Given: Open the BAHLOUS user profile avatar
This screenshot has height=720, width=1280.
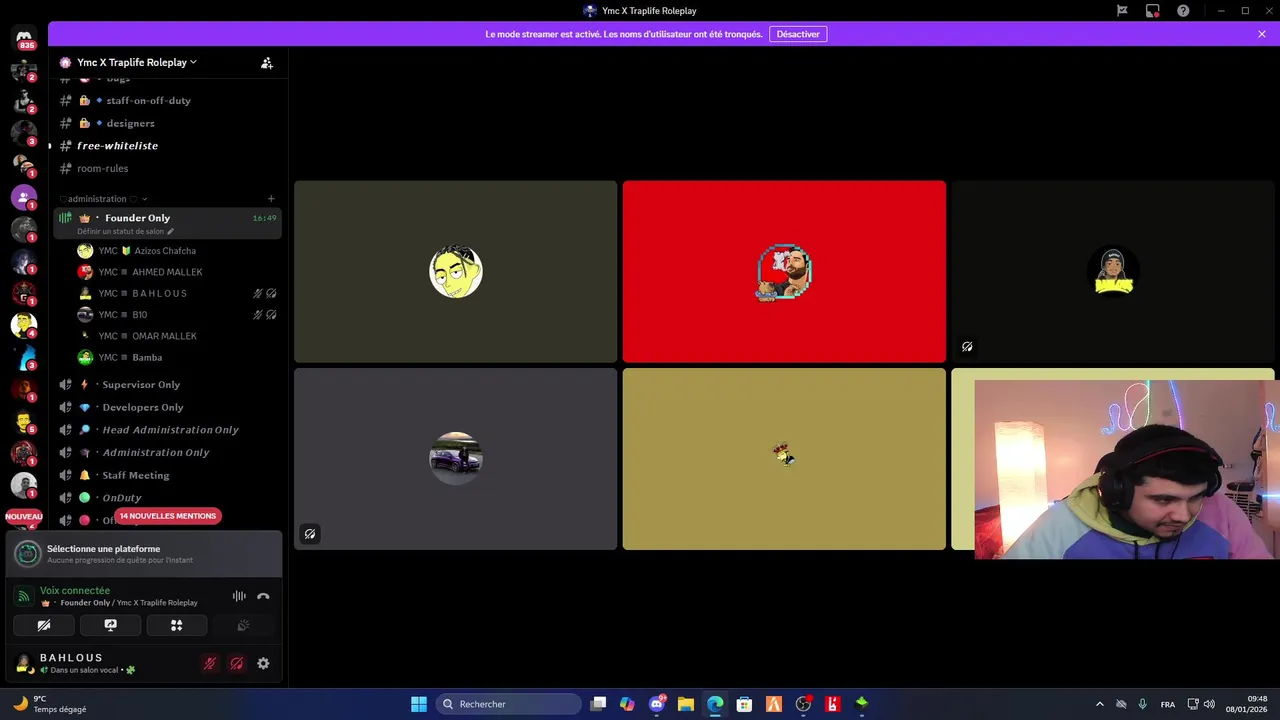Looking at the screenshot, I should click(24, 663).
